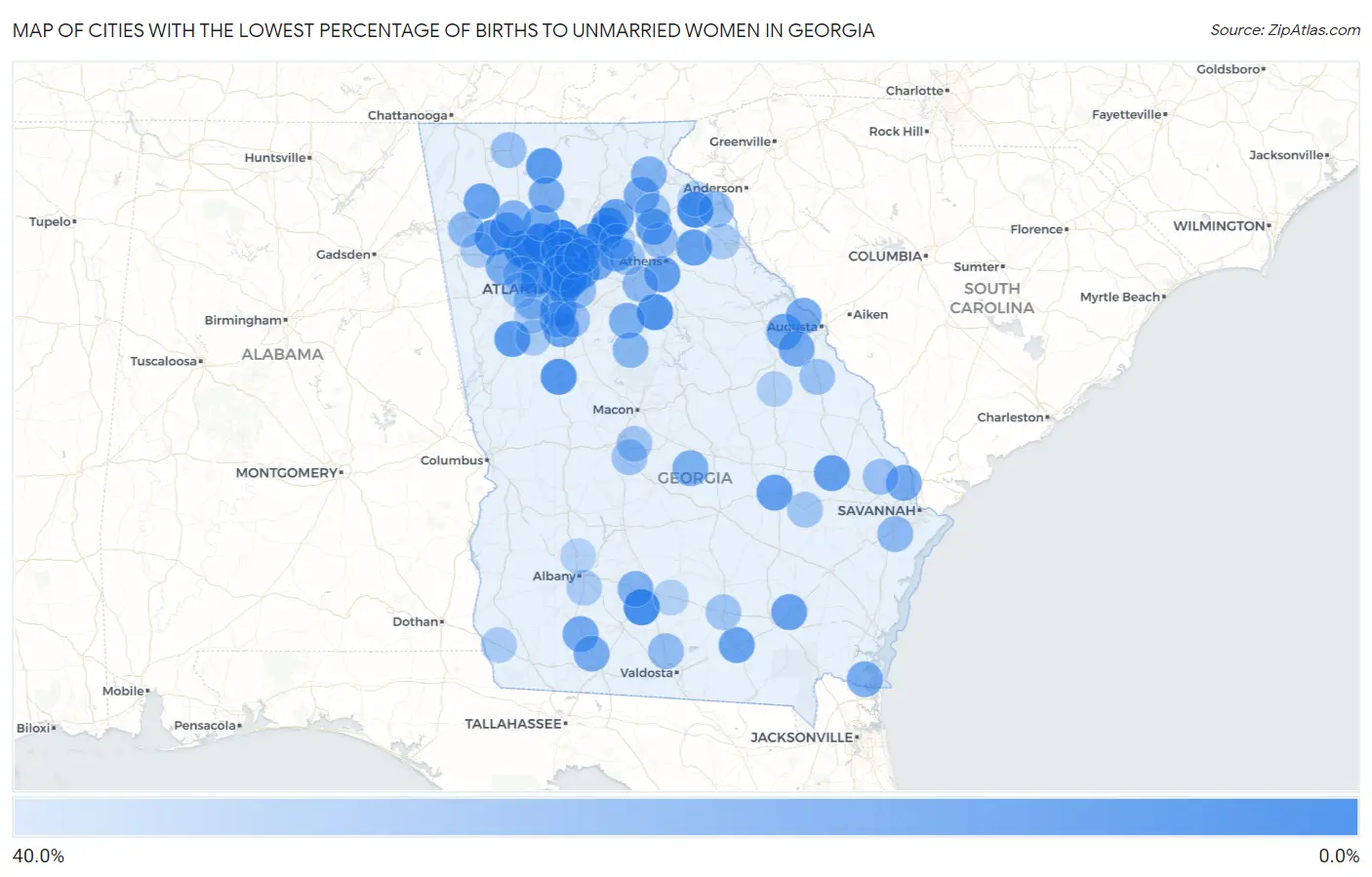Click the SOUTH CAROLINA state label

tap(991, 298)
